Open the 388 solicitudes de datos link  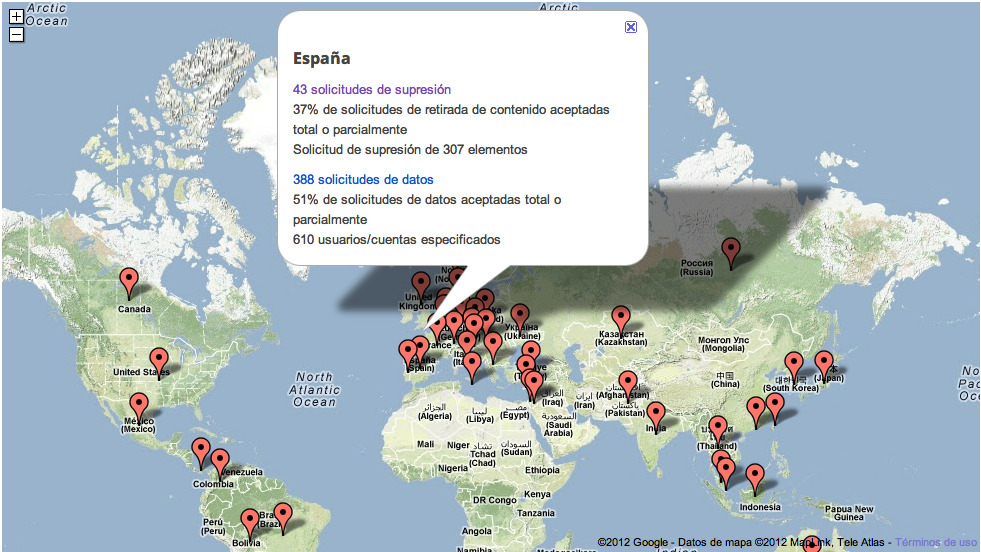363,180
